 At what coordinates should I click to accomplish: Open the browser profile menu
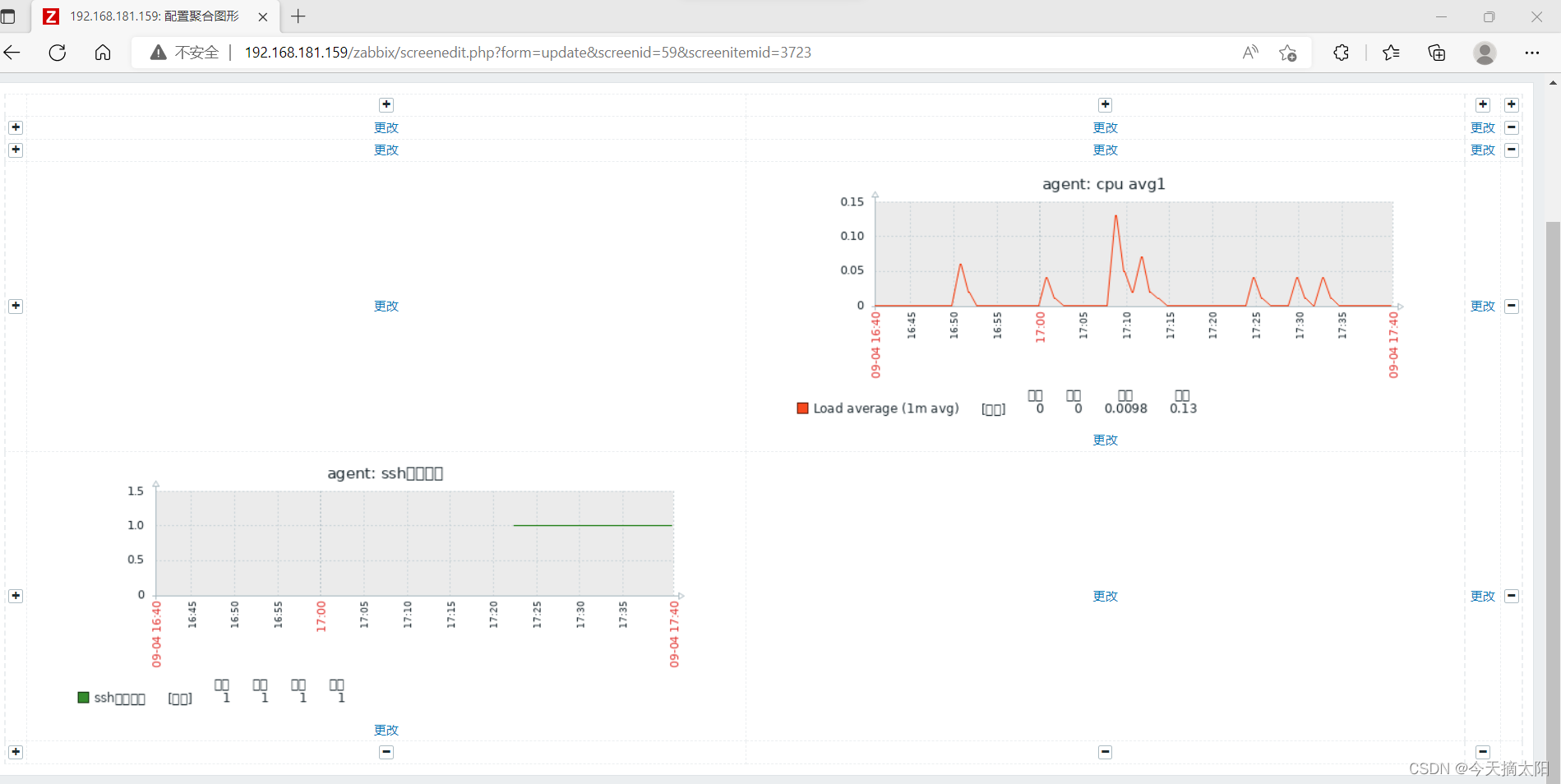click(1485, 53)
